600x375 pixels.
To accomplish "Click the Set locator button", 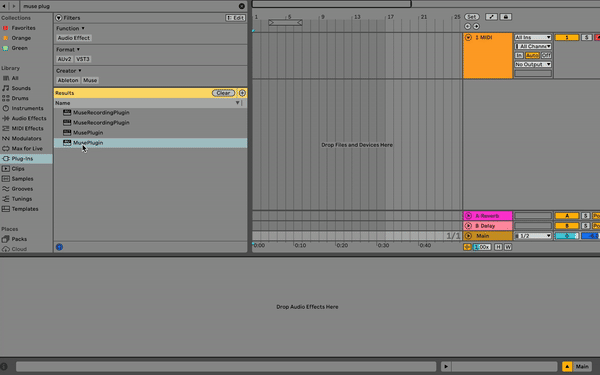I will [472, 17].
